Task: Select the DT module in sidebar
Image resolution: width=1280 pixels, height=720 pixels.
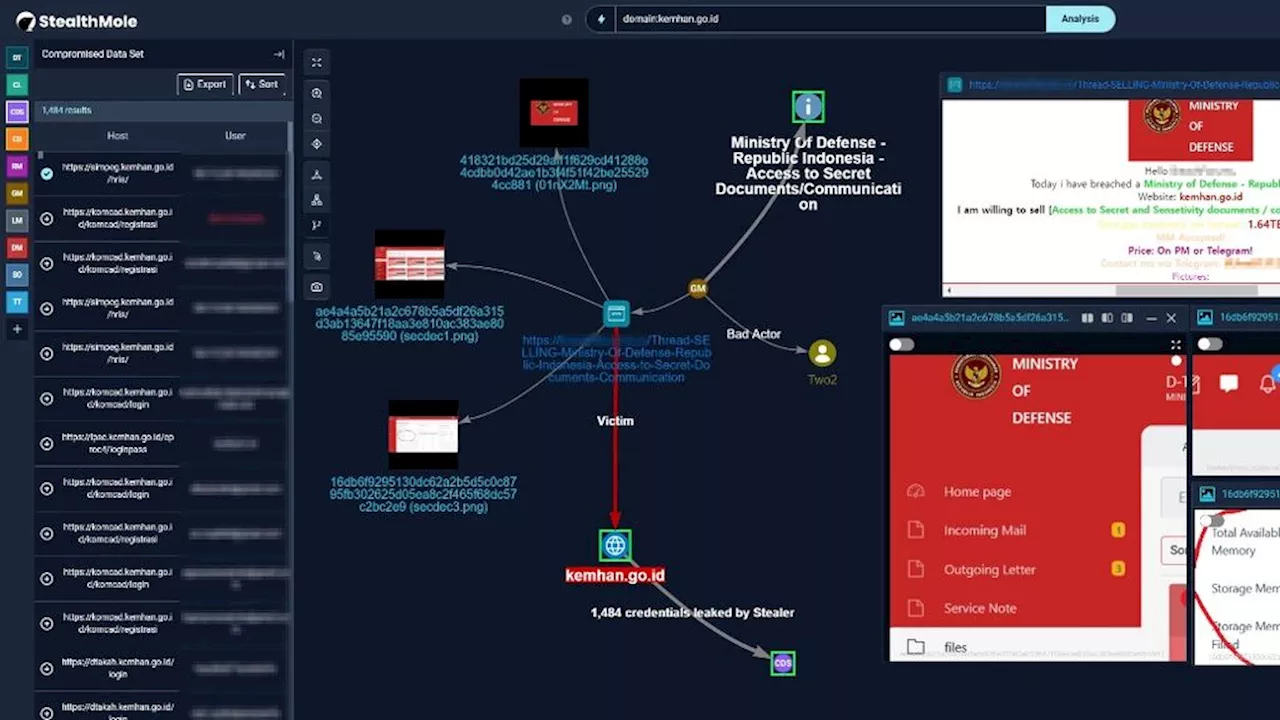Action: pyautogui.click(x=16, y=59)
